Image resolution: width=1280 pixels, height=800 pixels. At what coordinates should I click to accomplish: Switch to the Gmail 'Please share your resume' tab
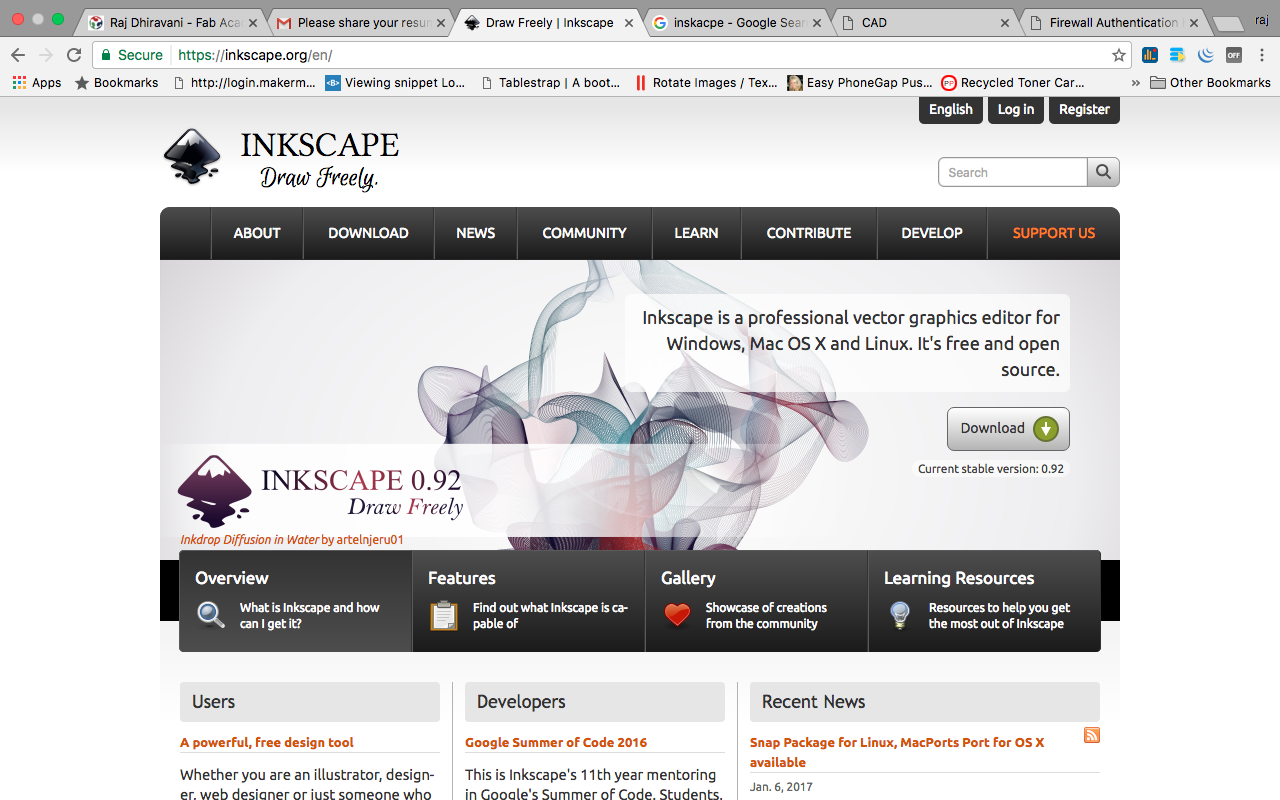coord(362,22)
